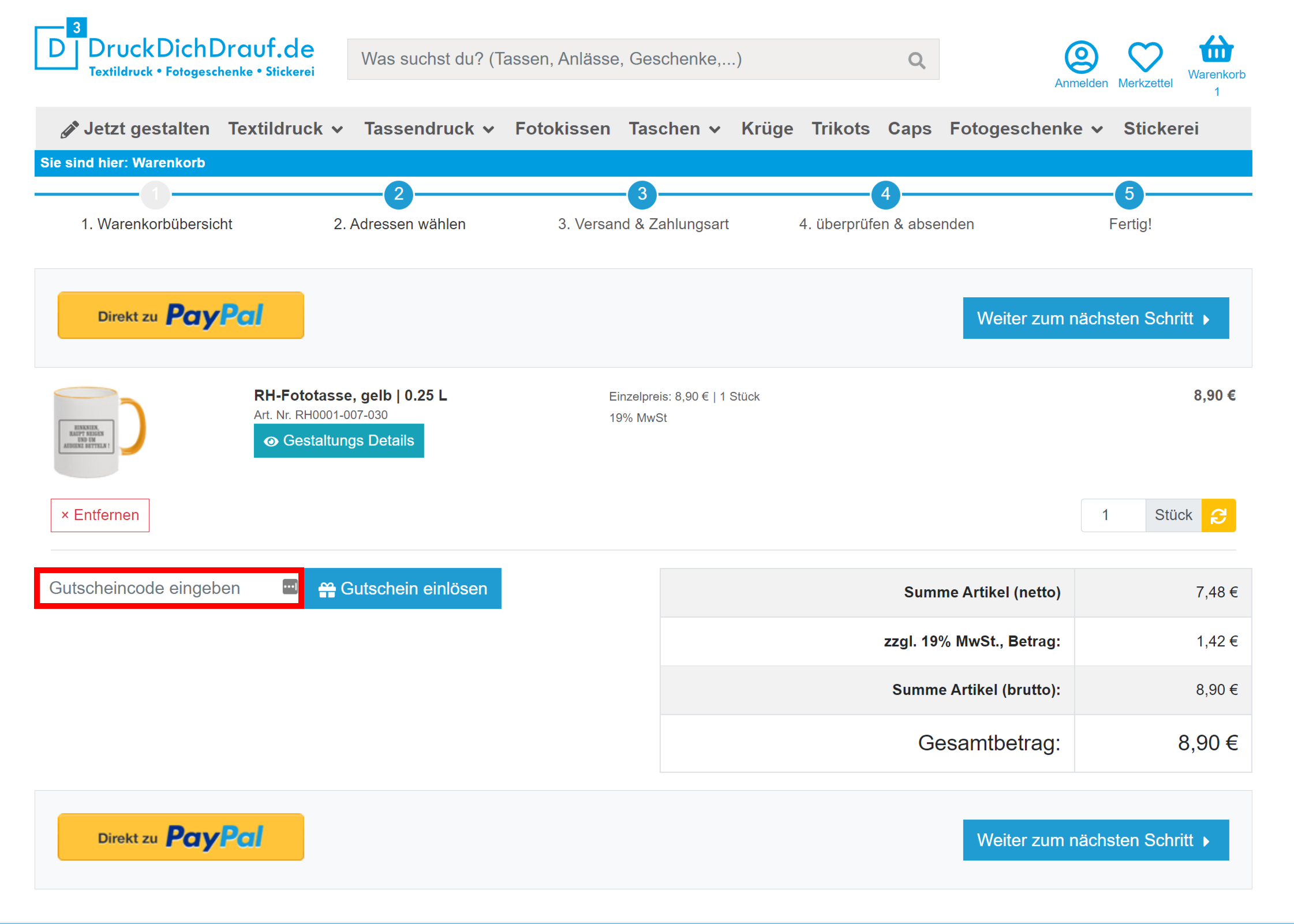1294x924 pixels.
Task: Show Gestaltungs Details with eye icon
Action: point(339,441)
